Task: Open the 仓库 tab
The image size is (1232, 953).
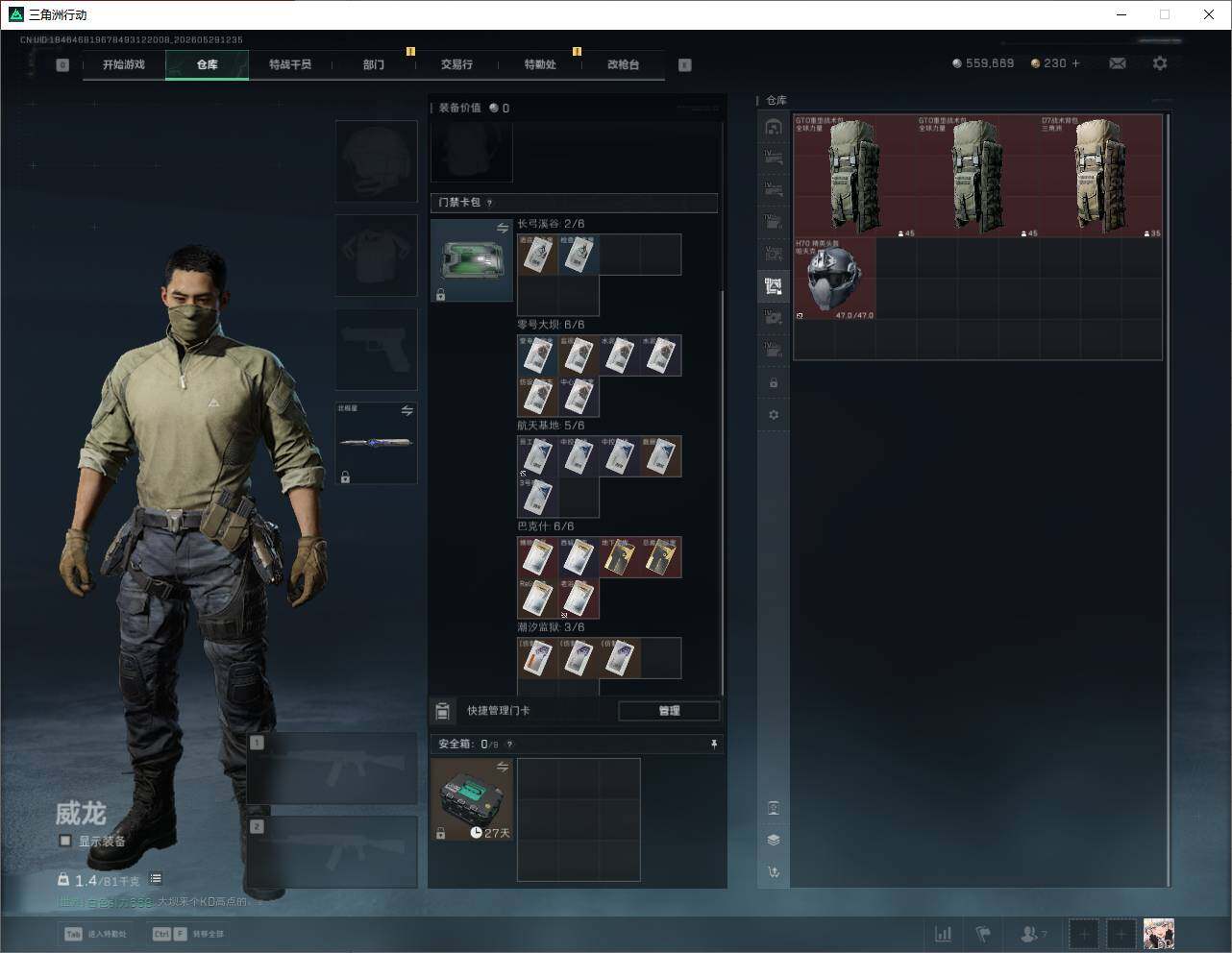Action: coord(208,64)
